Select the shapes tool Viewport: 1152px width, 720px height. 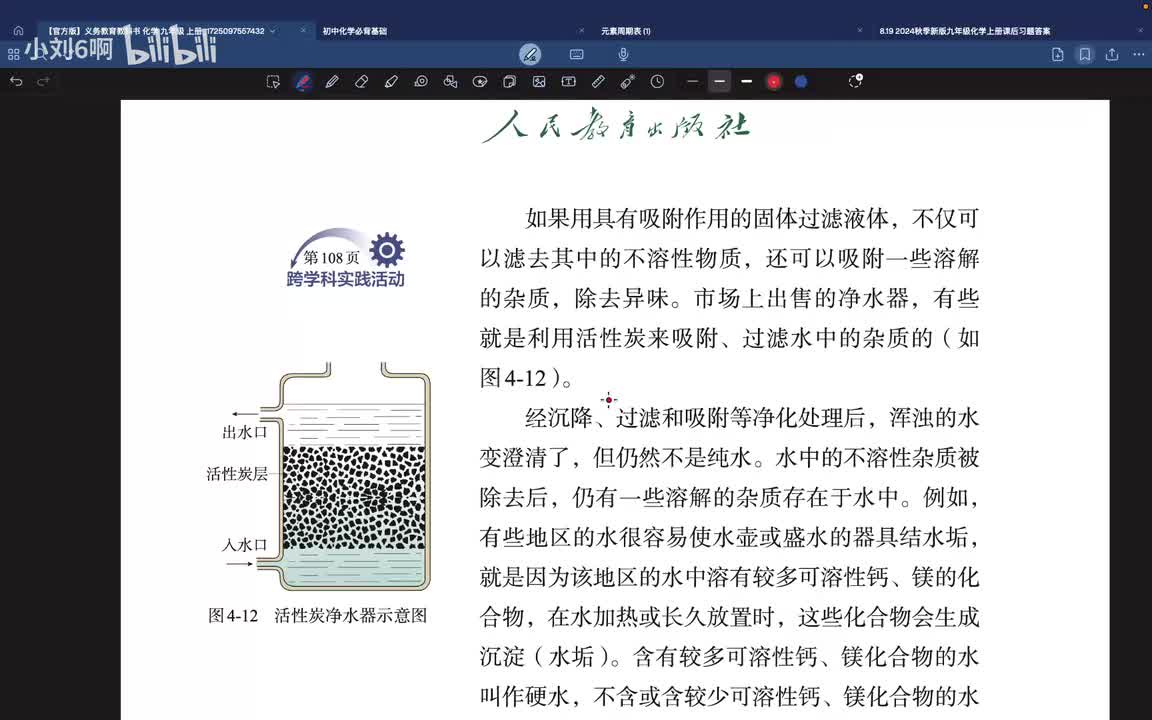[x=450, y=82]
